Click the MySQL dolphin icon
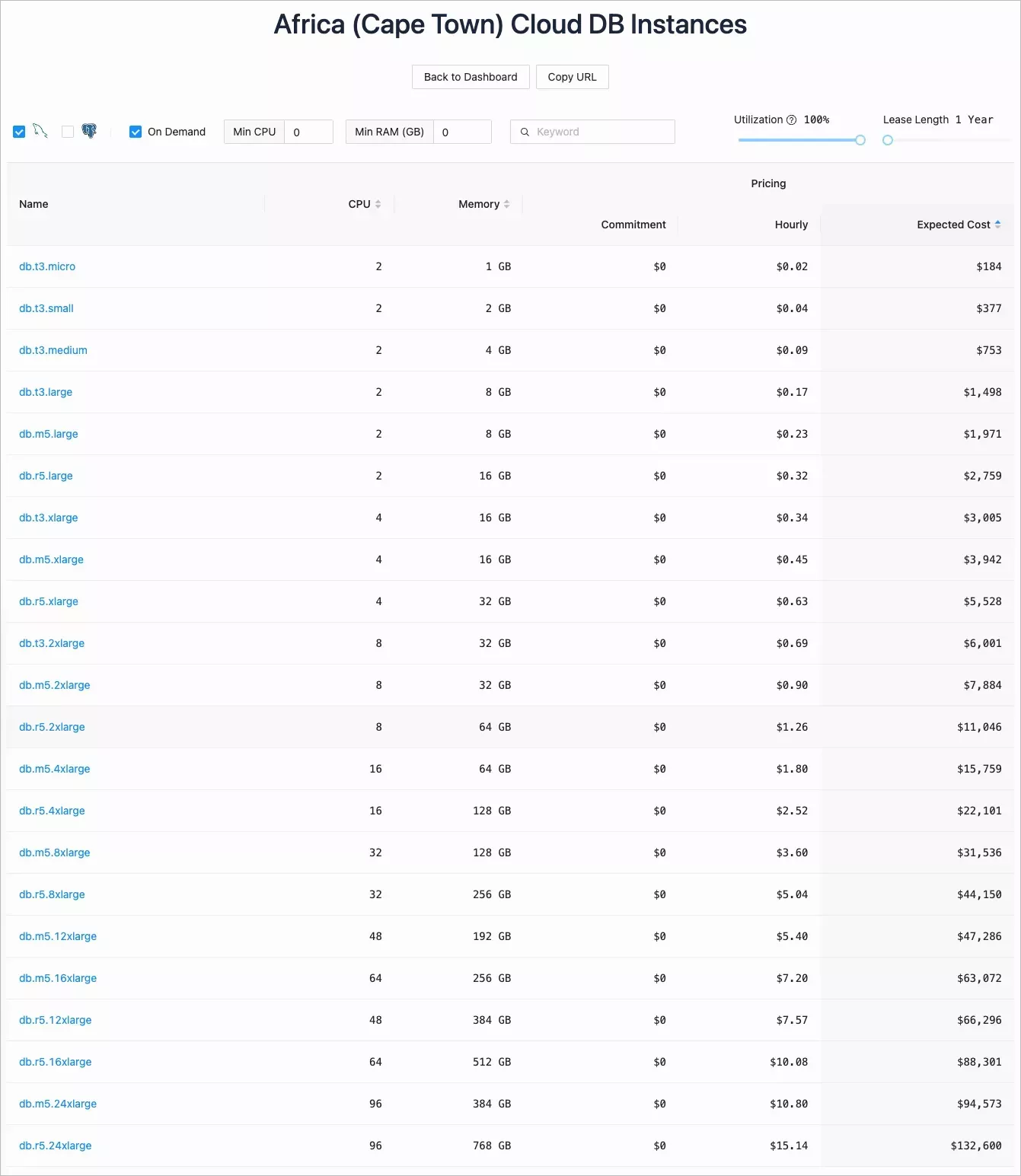Viewport: 1021px width, 1176px height. point(40,132)
